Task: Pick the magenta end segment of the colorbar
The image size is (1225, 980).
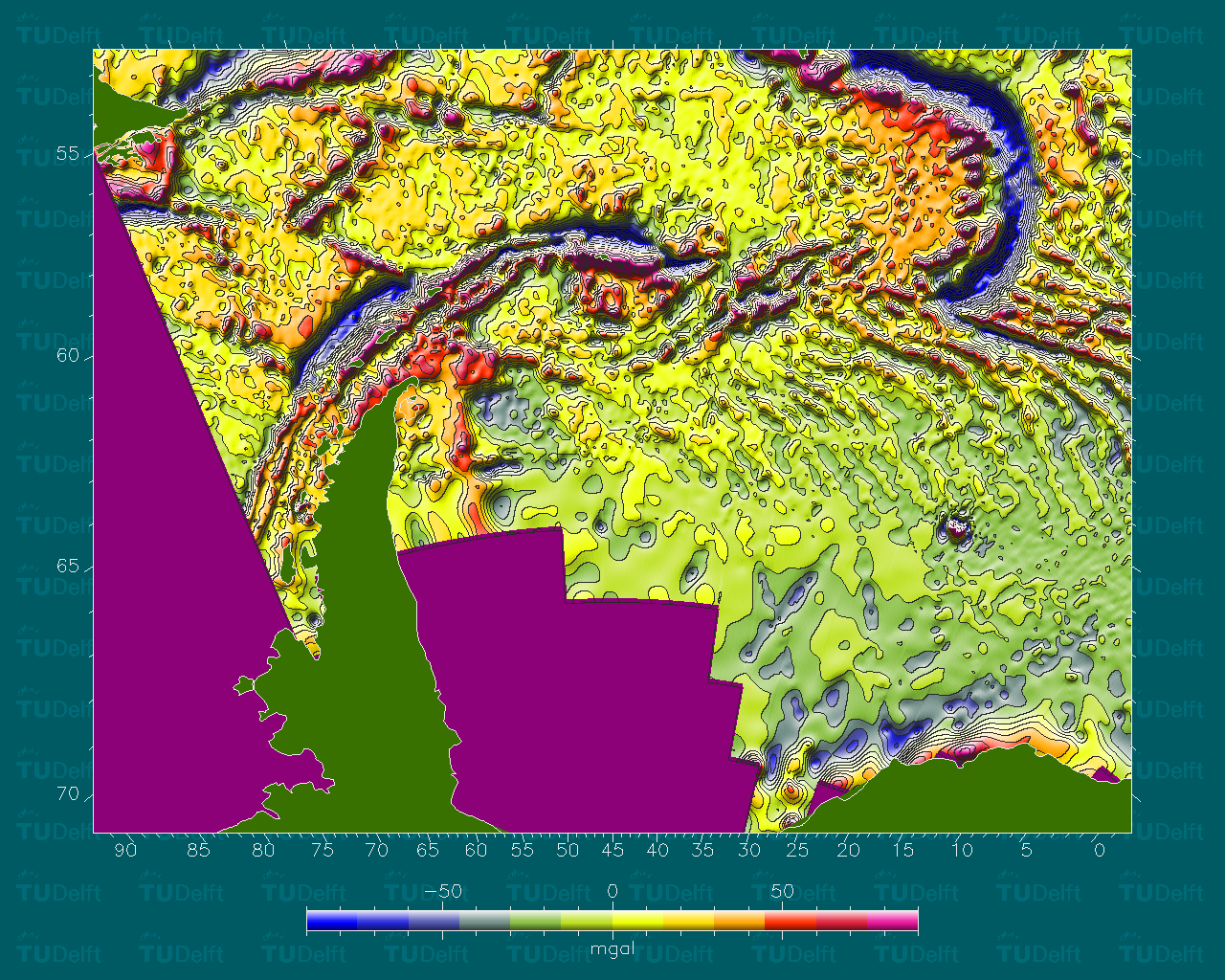Action: pos(893,921)
